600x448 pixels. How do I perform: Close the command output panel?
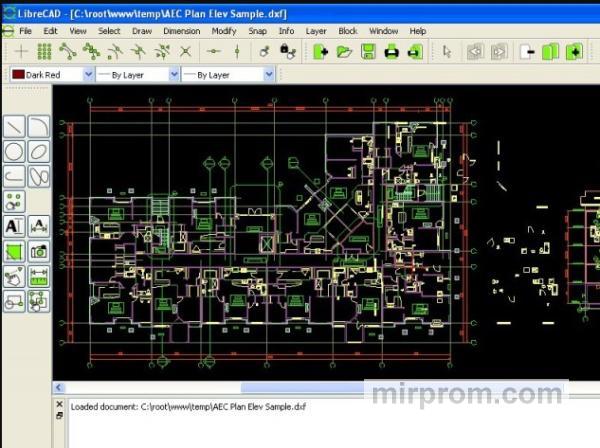point(59,403)
